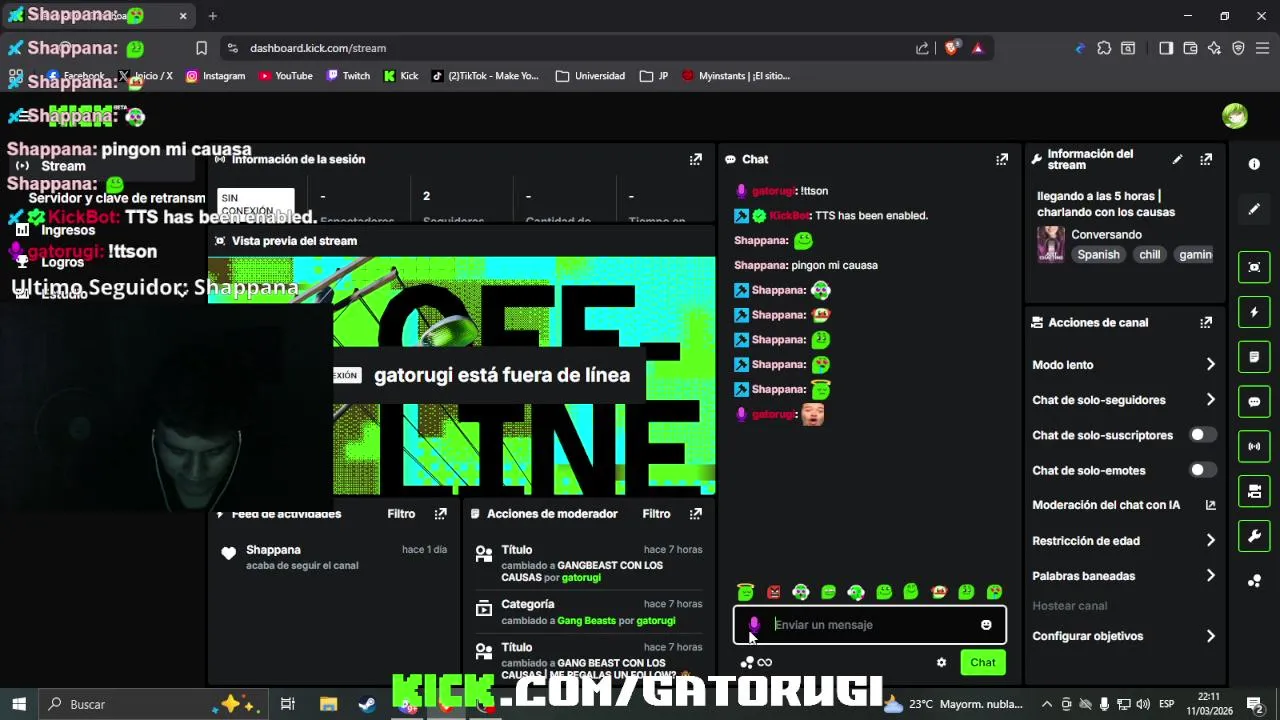The width and height of the screenshot is (1280, 720).
Task: Open Filtro in Feed de actividades
Action: click(401, 513)
